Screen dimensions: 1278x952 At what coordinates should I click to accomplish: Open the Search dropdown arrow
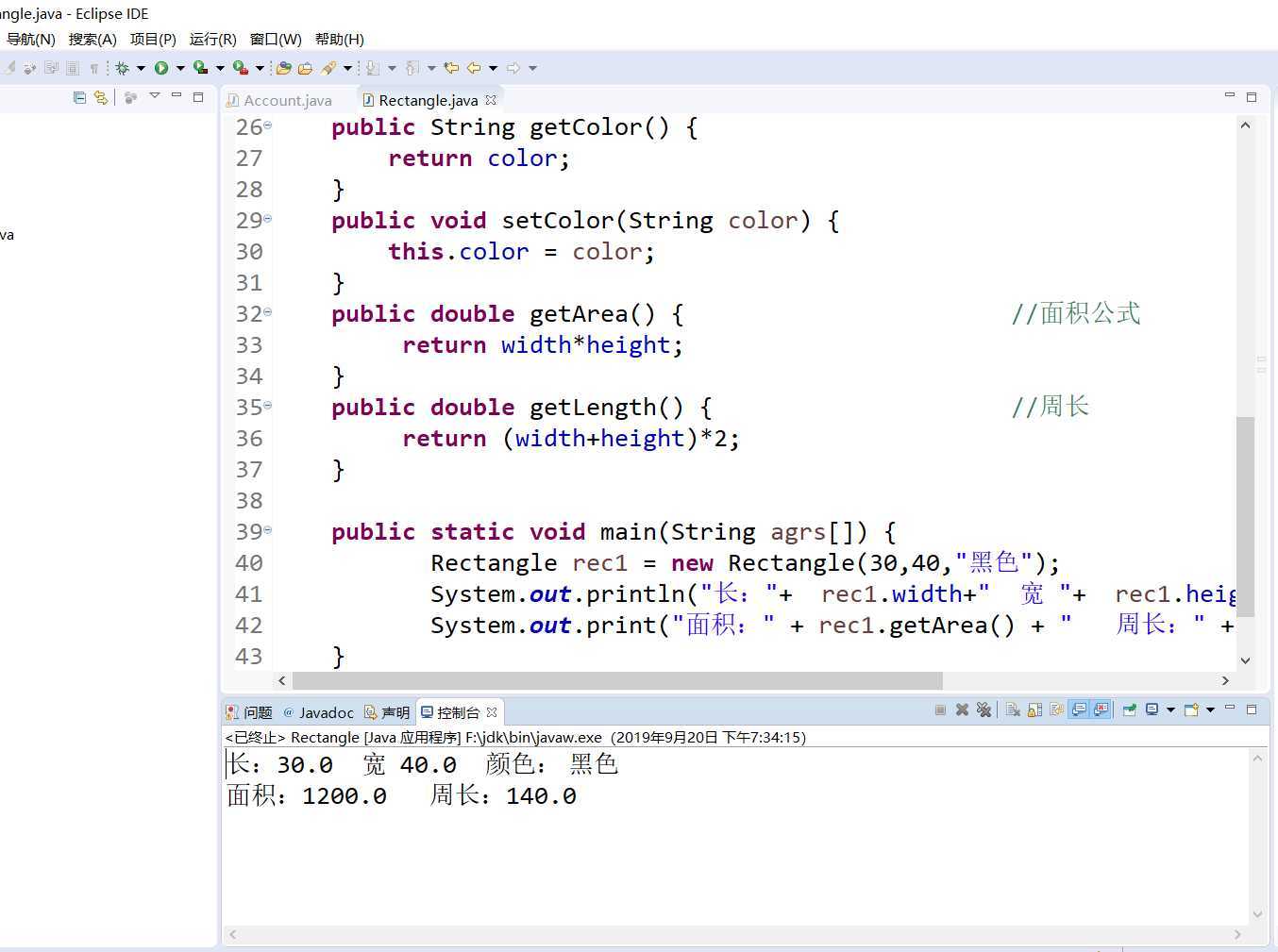pyautogui.click(x=347, y=68)
